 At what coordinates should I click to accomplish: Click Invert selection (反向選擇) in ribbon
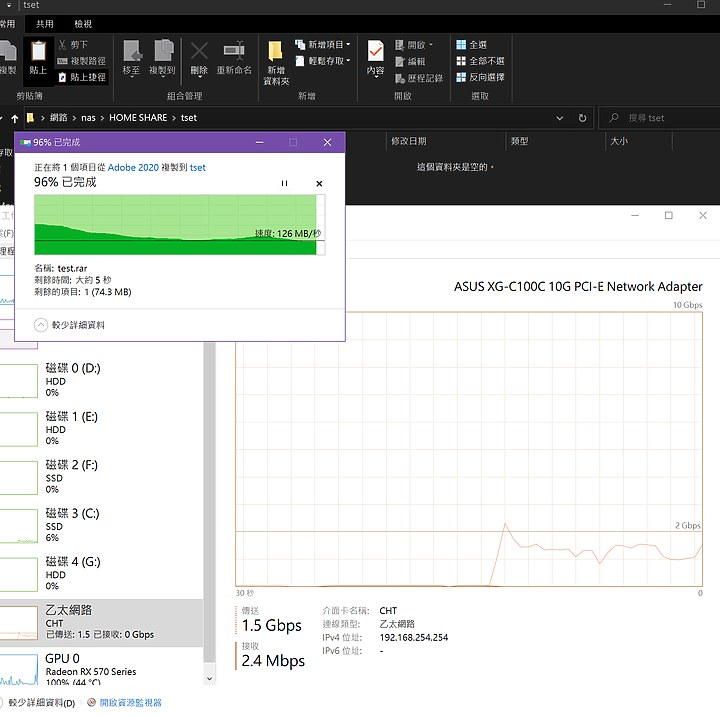coord(480,77)
